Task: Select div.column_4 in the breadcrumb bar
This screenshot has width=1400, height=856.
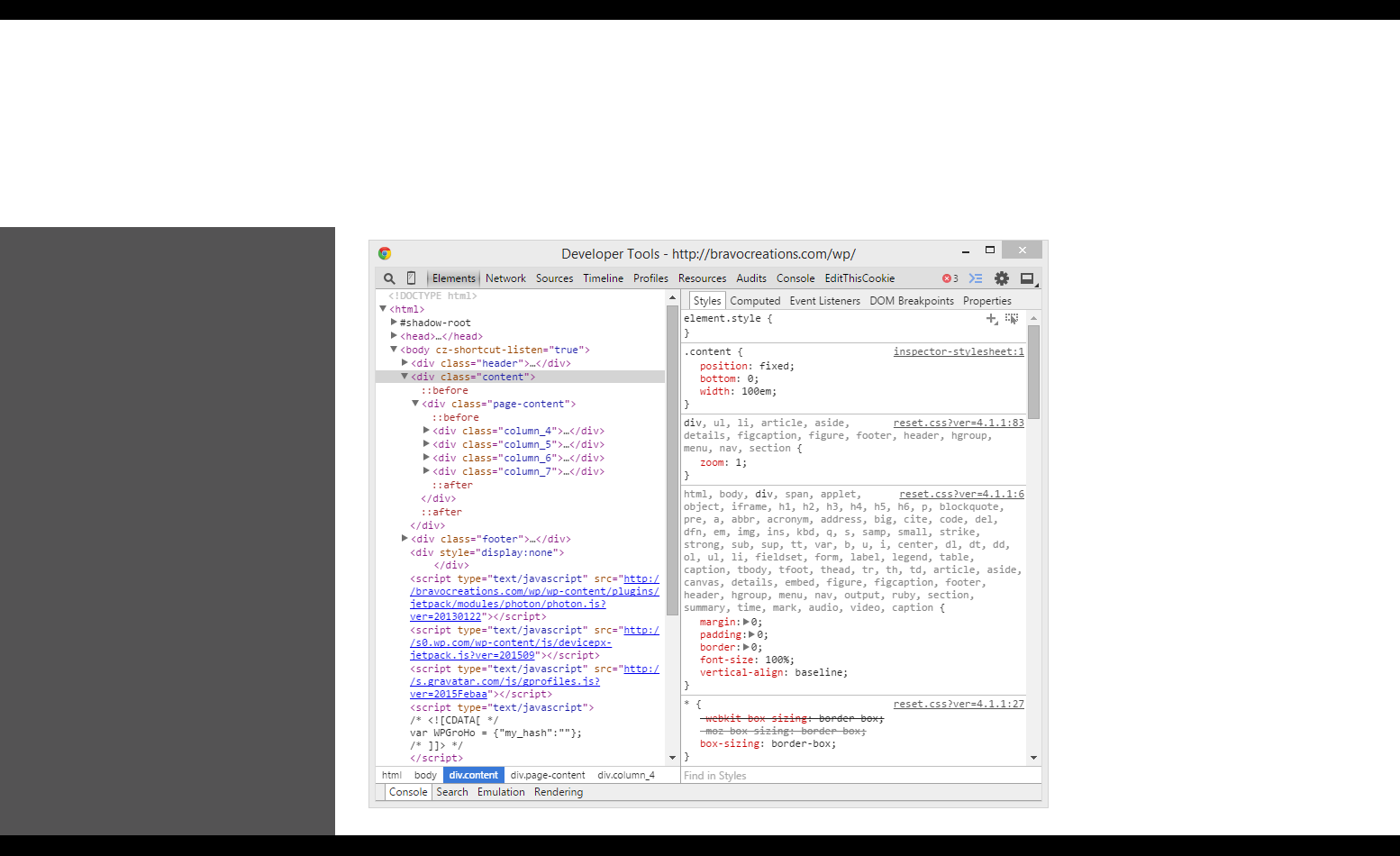Action: point(626,775)
